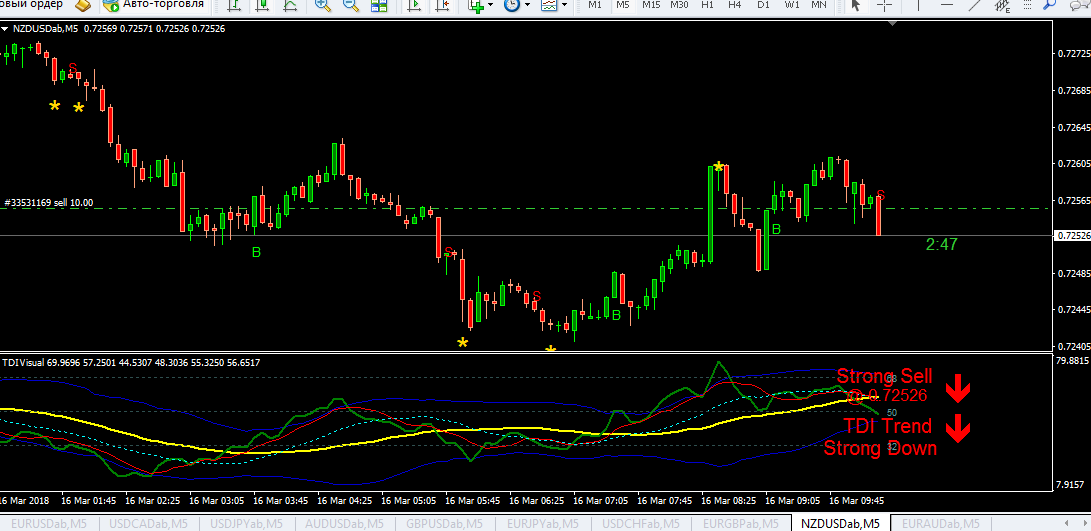
Task: Select the M15 timeframe
Action: (x=651, y=5)
